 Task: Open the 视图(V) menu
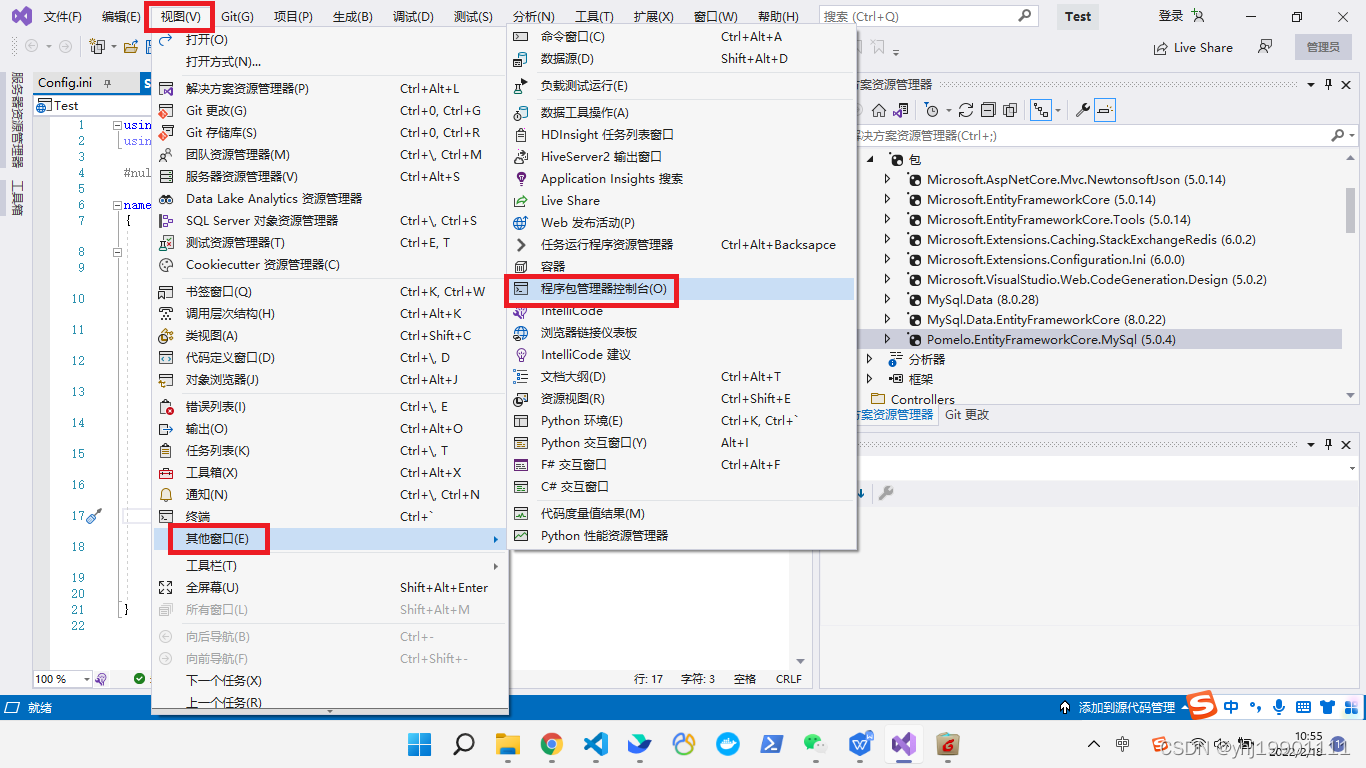coord(181,17)
